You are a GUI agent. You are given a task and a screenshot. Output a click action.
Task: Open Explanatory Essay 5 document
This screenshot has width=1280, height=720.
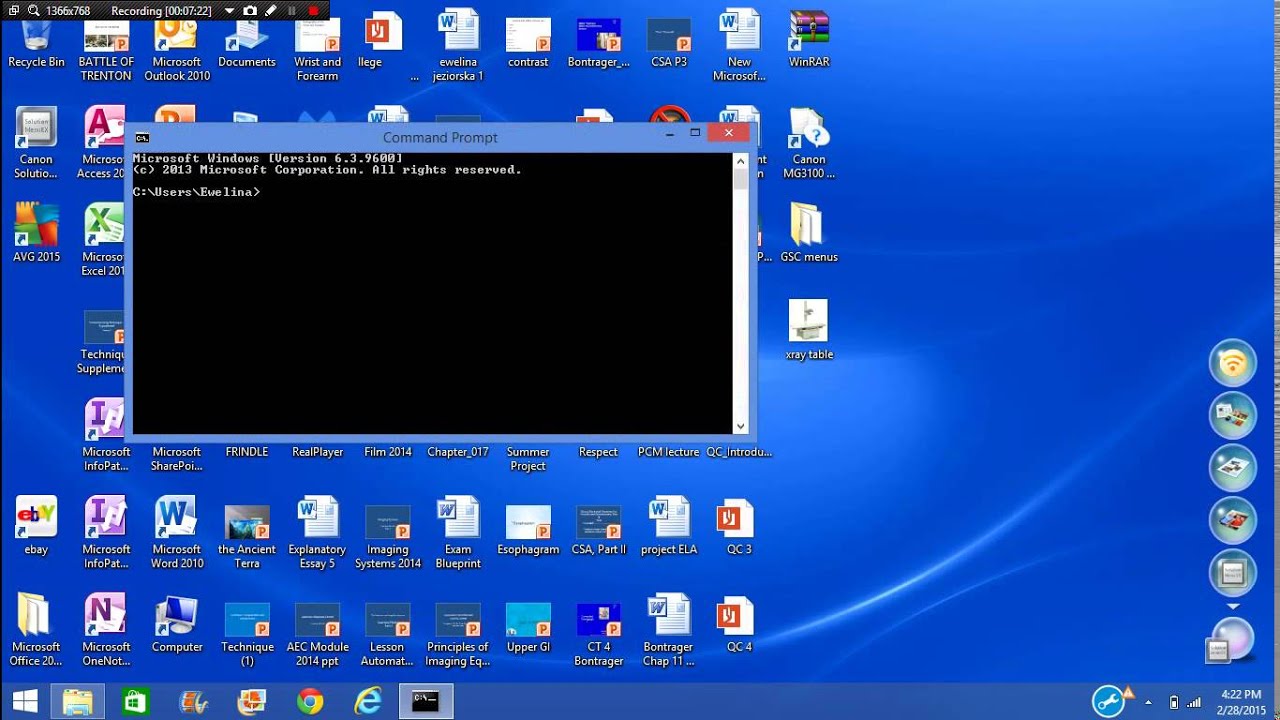[x=317, y=534]
